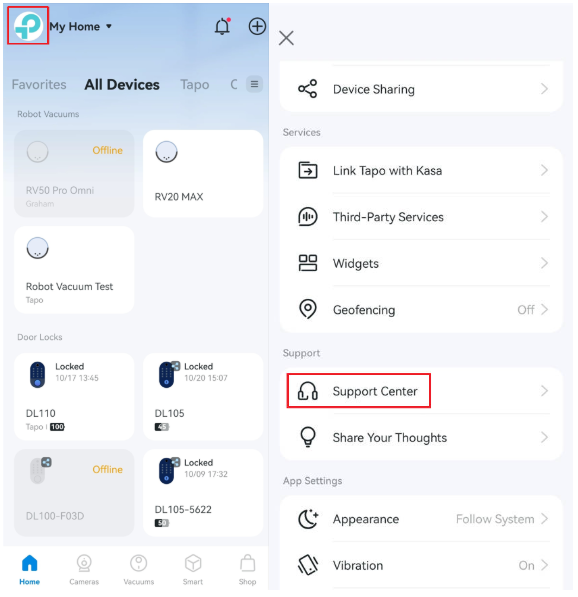
Task: Open Appearance Follow System option
Action: click(422, 519)
